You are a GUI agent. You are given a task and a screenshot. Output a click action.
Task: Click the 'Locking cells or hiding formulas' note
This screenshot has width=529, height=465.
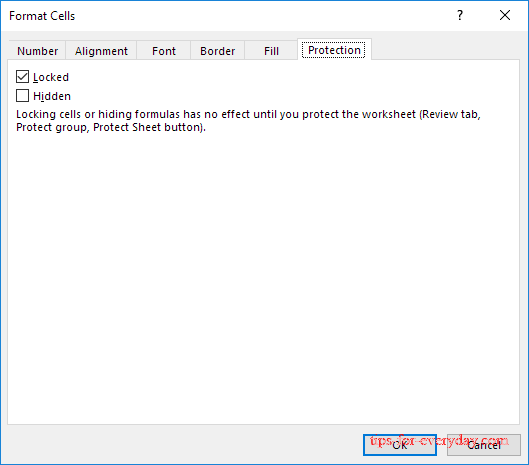pyautogui.click(x=248, y=120)
